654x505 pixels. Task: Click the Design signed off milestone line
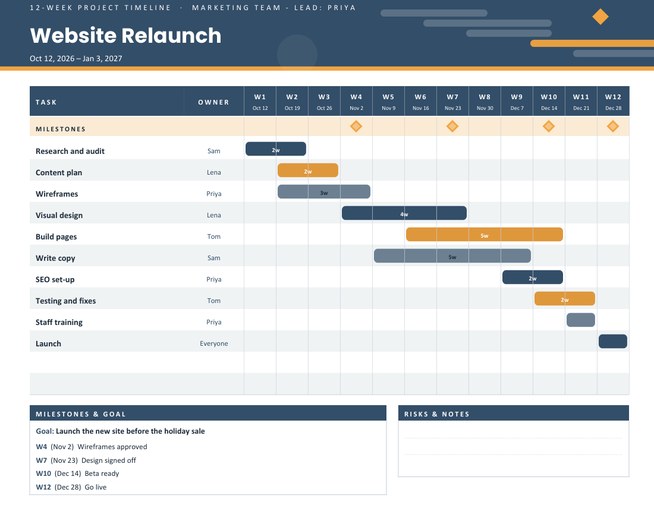pyautogui.click(x=86, y=460)
